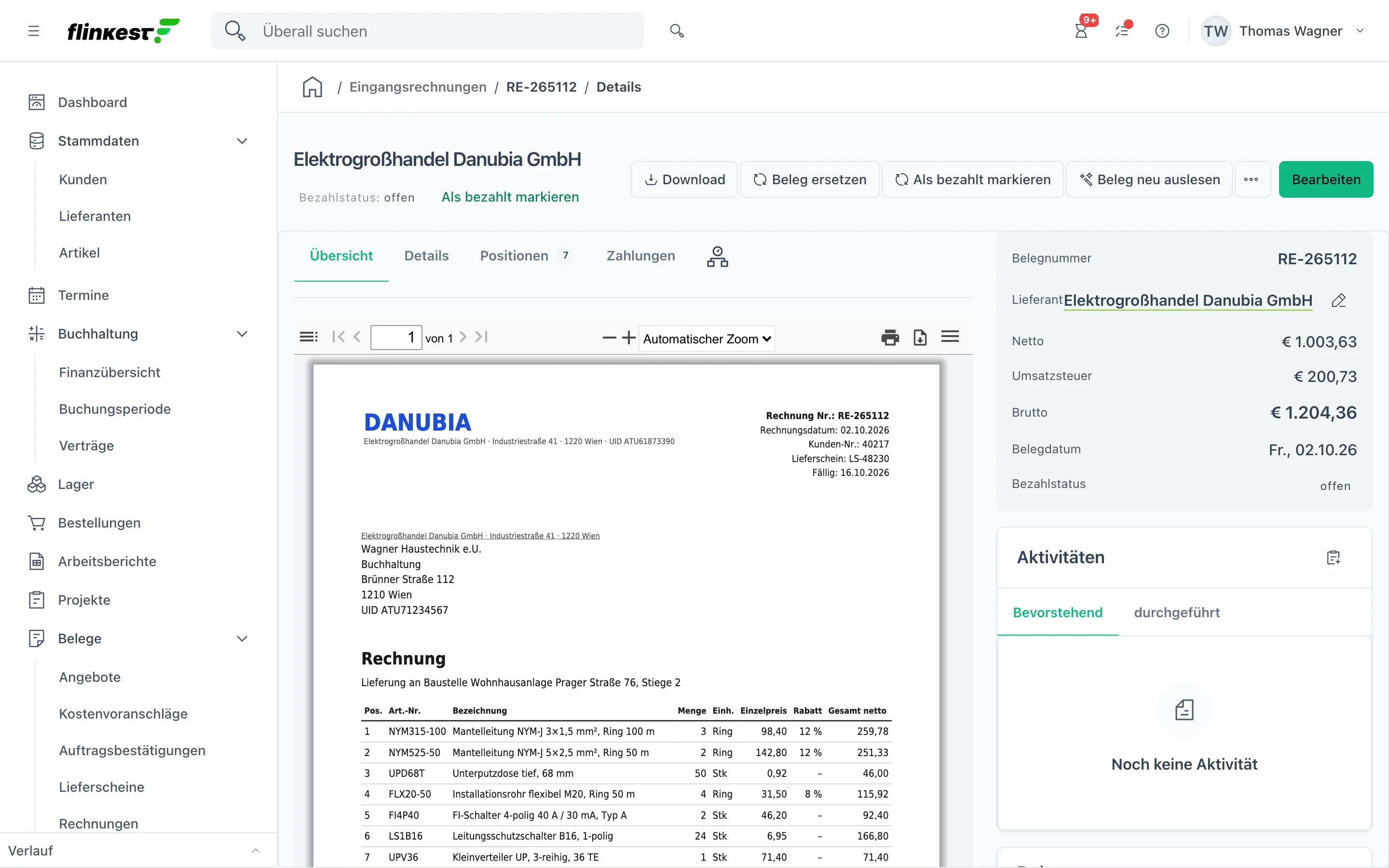
Task: Print the invoice PDF
Action: point(890,338)
